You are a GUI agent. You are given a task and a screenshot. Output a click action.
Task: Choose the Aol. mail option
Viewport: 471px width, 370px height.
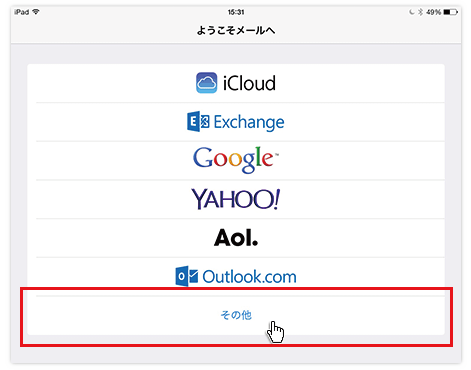pos(236,238)
